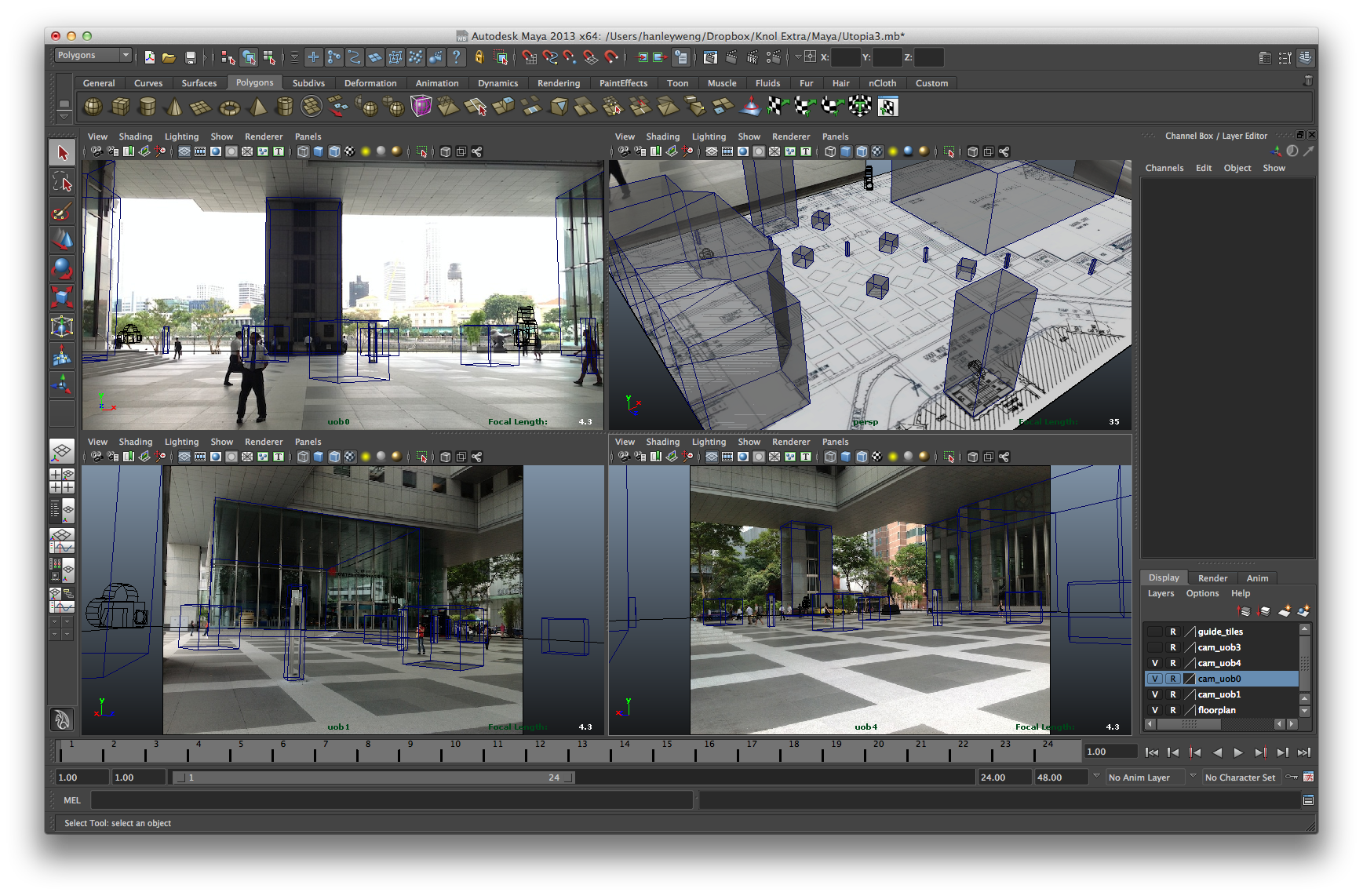The width and height of the screenshot is (1363, 896).
Task: Select the Scale tool in toolbox
Action: coord(62,297)
